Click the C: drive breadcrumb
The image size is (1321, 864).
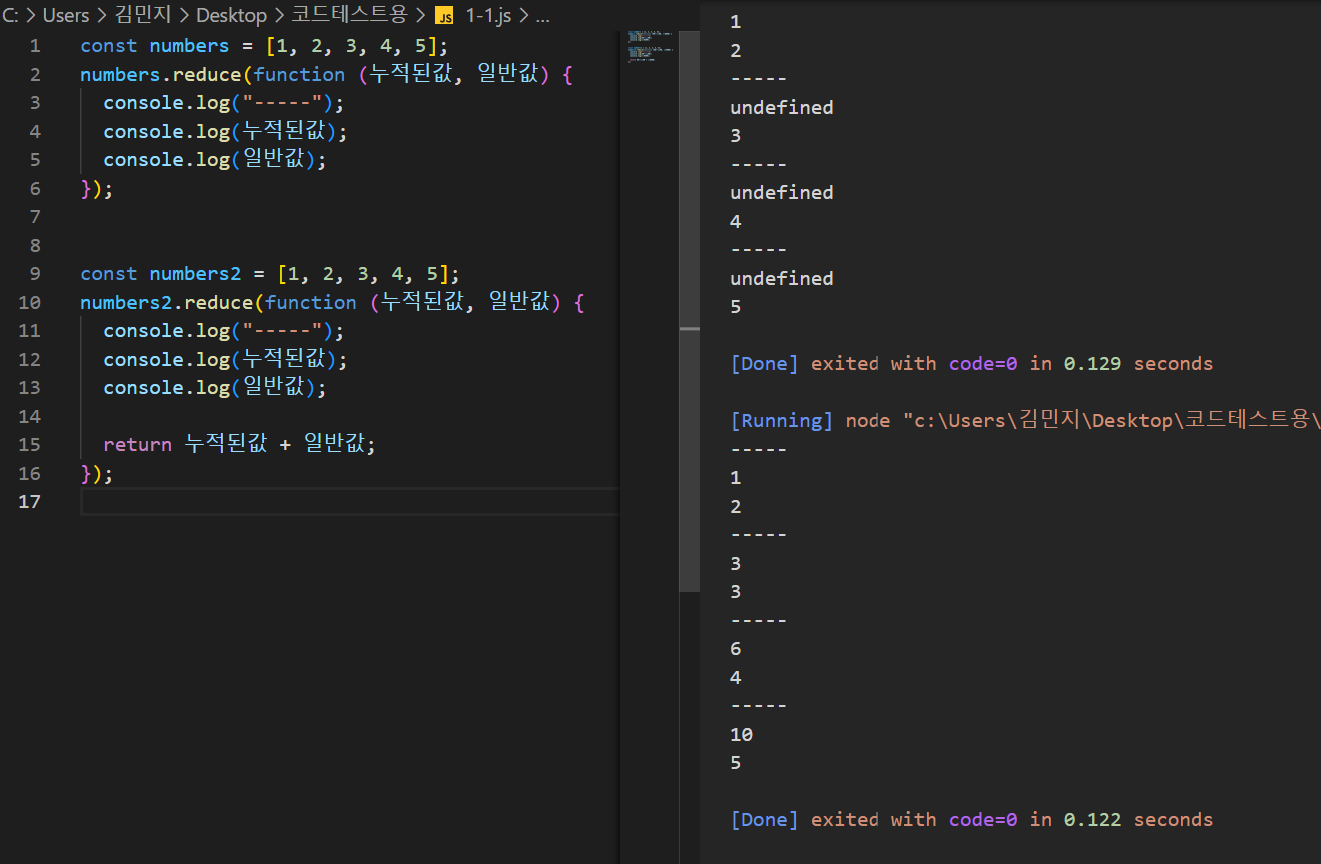[x=10, y=16]
